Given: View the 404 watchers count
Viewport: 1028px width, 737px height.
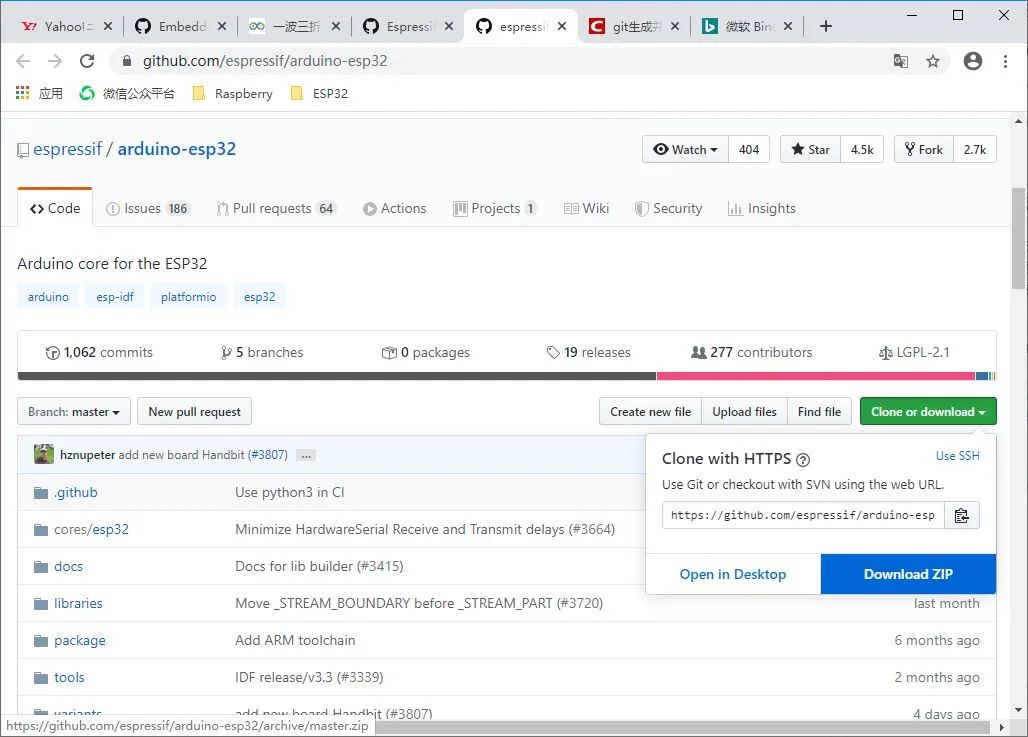Looking at the screenshot, I should pos(749,149).
